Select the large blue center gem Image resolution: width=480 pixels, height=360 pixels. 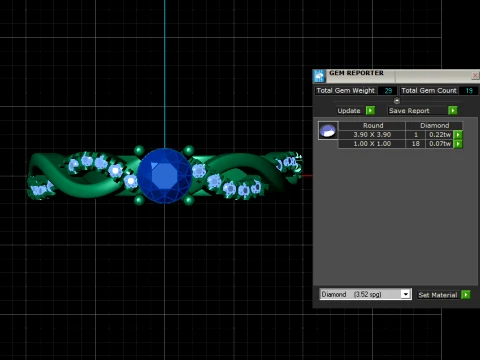pyautogui.click(x=165, y=176)
